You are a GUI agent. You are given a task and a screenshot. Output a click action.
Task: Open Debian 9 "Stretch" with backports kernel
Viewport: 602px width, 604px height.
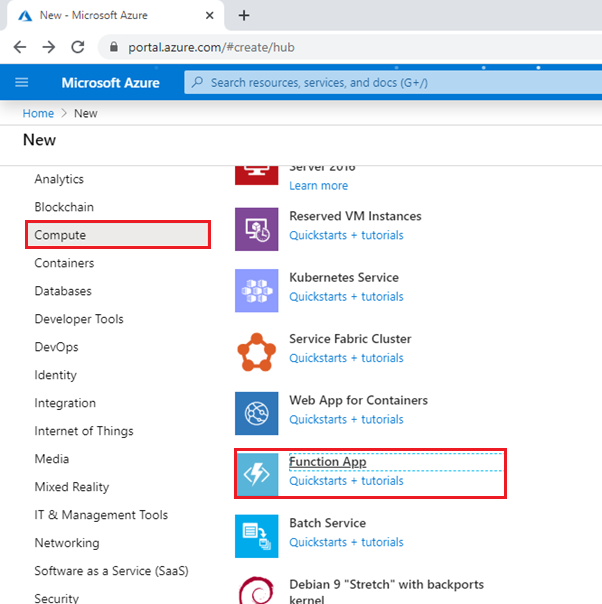(x=386, y=591)
